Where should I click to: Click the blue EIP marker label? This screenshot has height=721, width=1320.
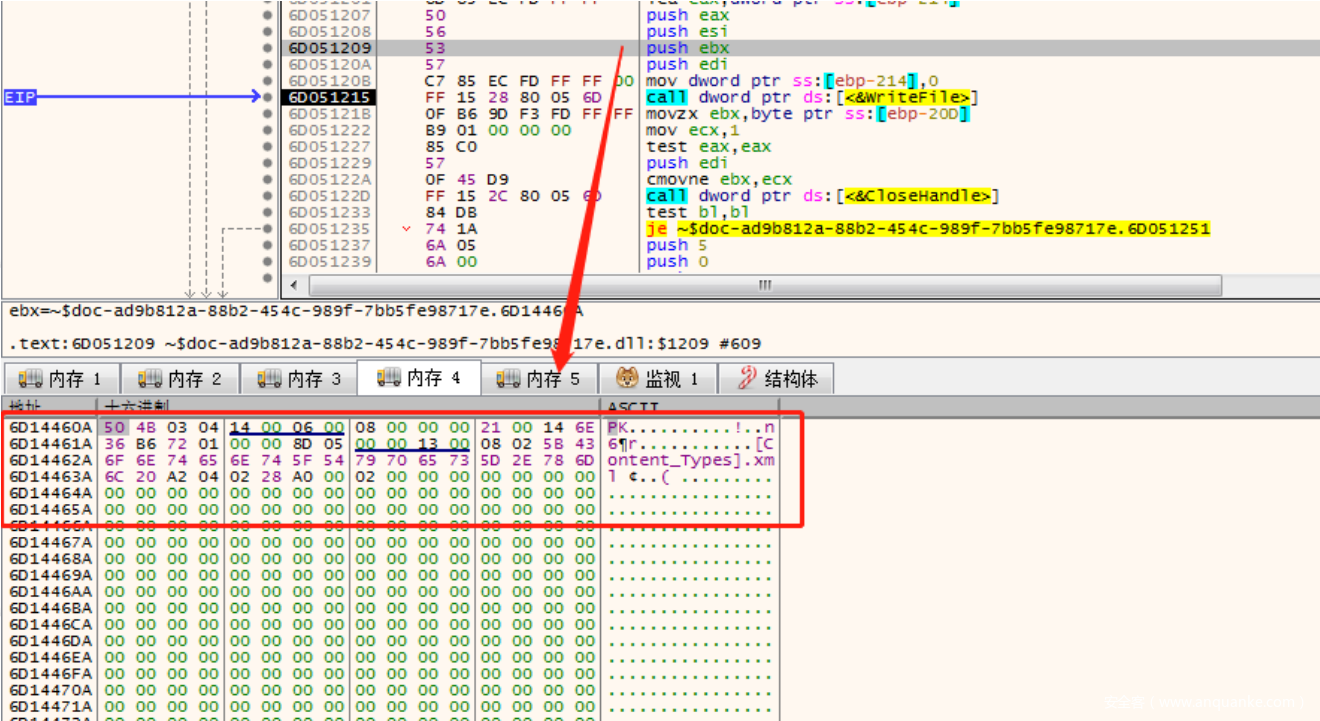[x=20, y=97]
